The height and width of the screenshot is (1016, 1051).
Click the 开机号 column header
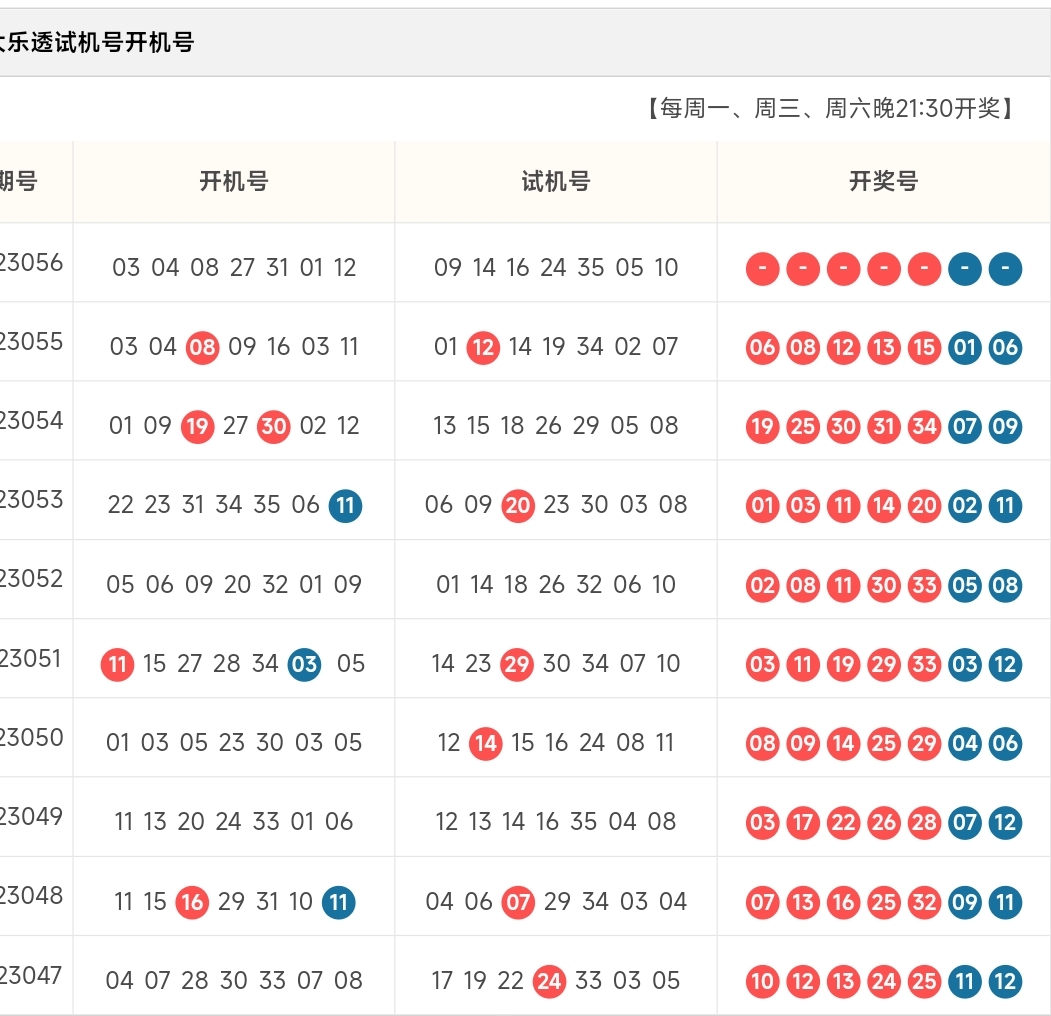coord(234,181)
